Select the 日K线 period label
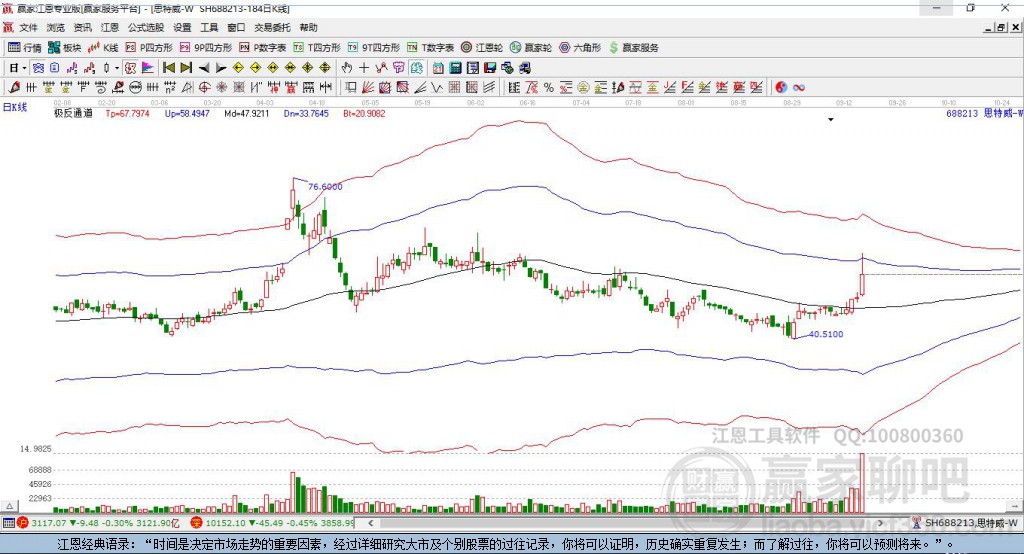The image size is (1024, 554). point(14,107)
